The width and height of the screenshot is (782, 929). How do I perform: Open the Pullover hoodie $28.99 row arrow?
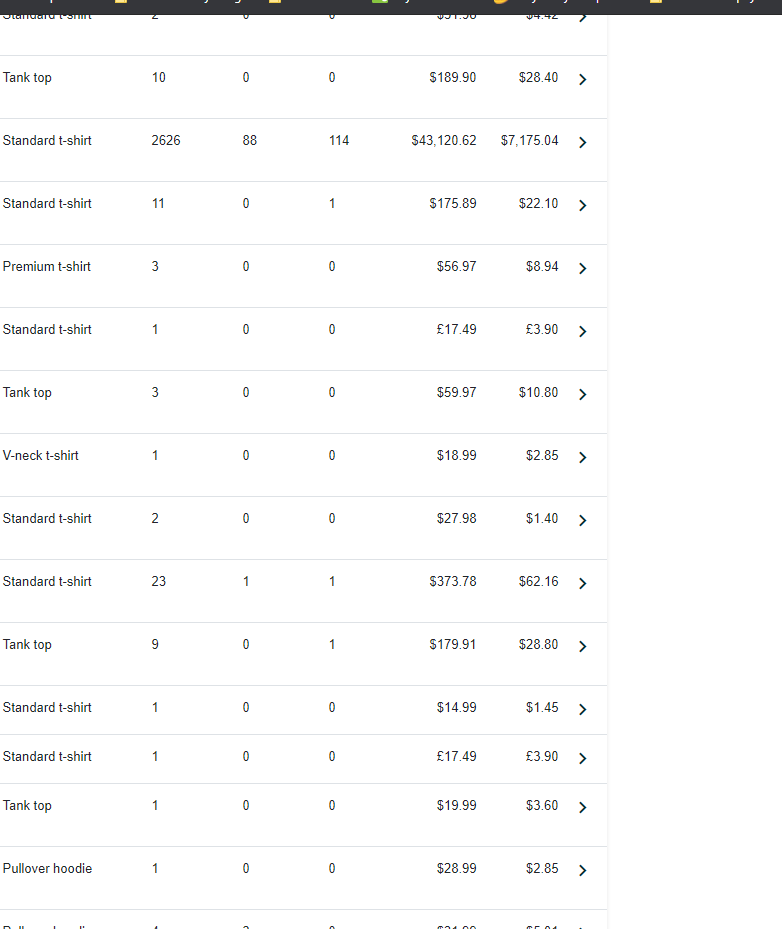point(582,870)
